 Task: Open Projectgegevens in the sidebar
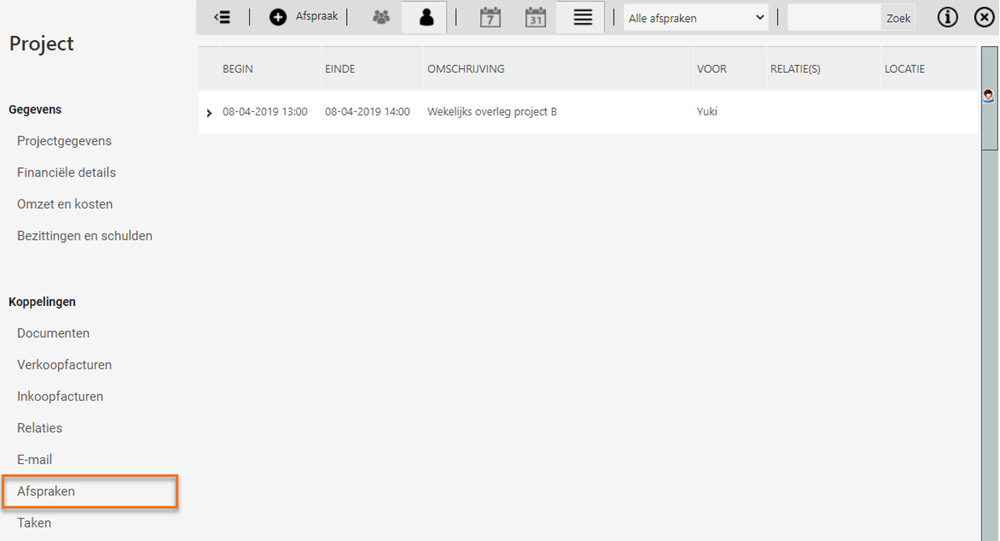click(x=64, y=141)
